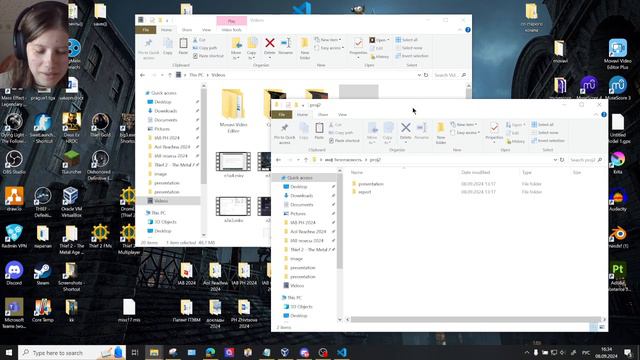Open Copy to dropdown in proj2 window
The height and width of the screenshot is (360, 640).
click(x=388, y=133)
